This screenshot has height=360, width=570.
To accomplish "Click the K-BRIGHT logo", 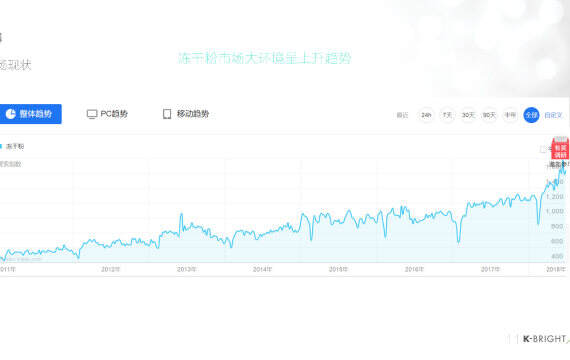I will 545,339.
